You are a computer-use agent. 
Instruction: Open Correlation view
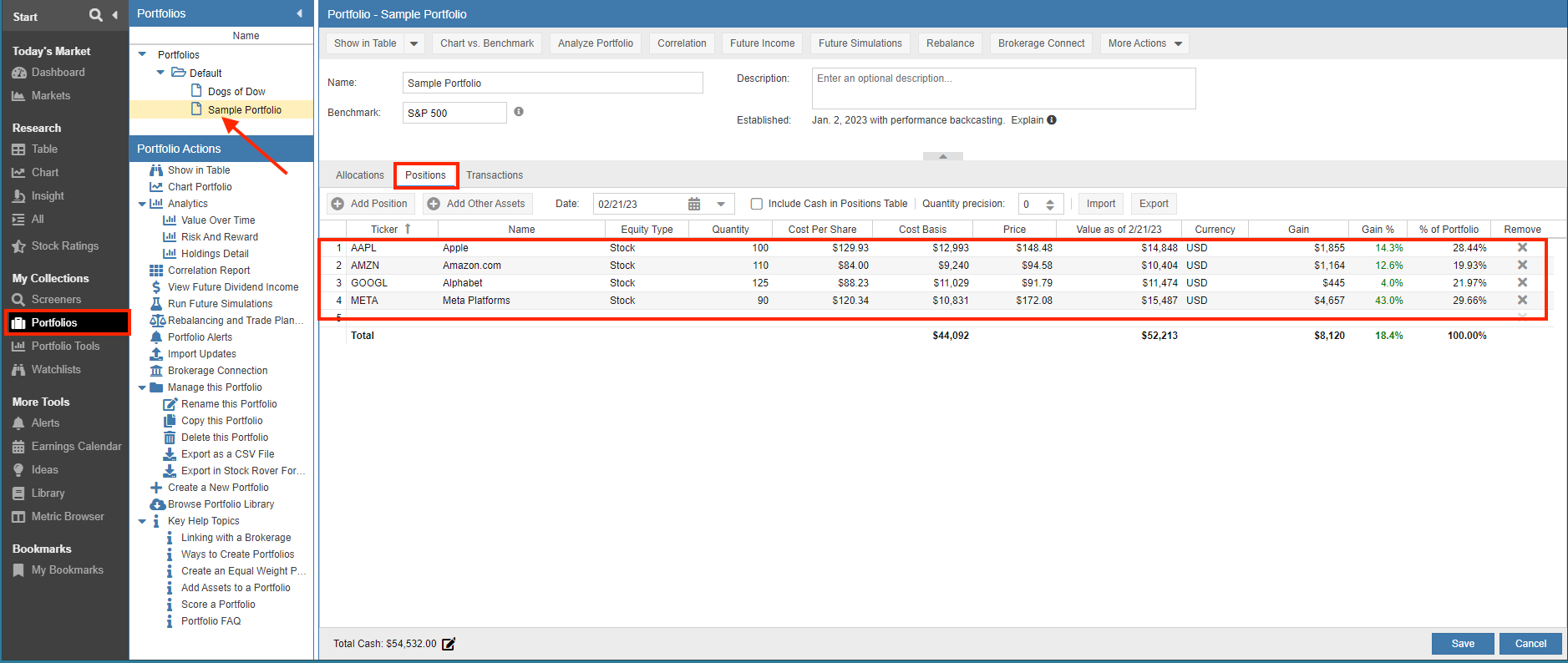tap(682, 43)
